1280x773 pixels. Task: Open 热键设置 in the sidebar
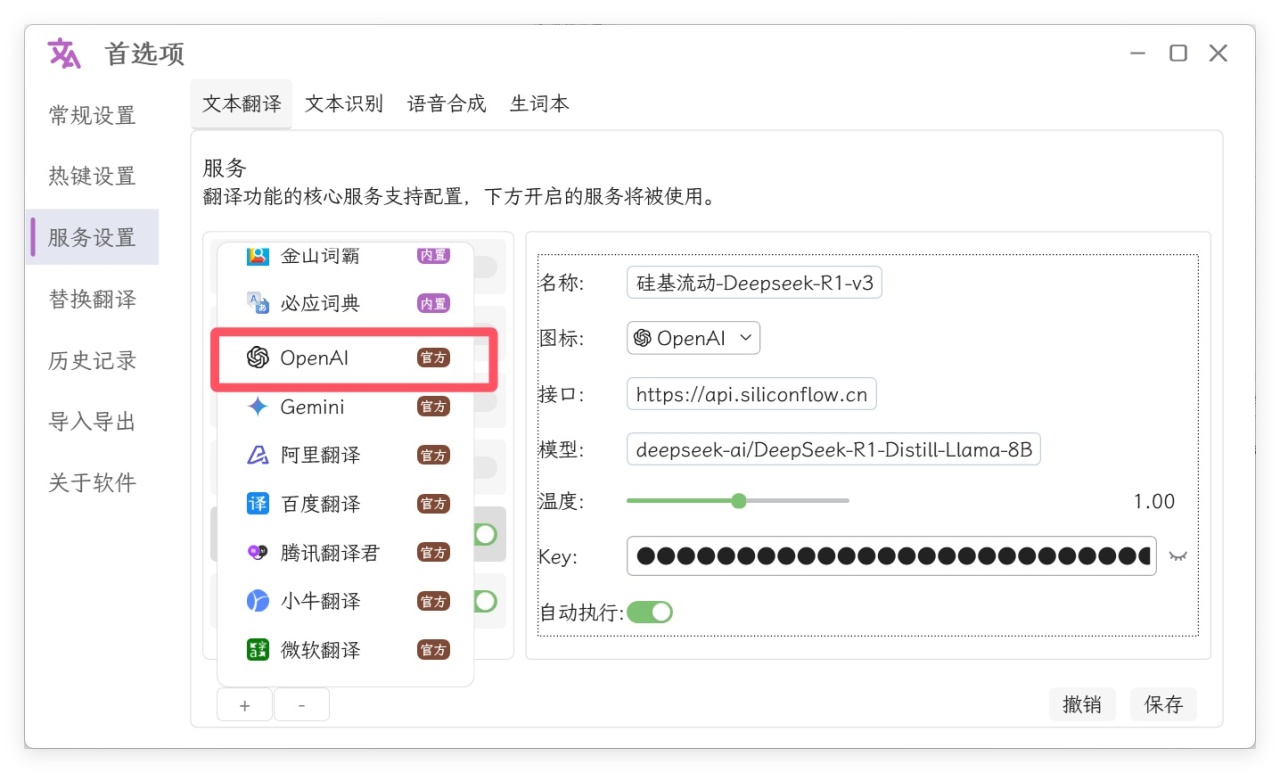pyautogui.click(x=92, y=176)
